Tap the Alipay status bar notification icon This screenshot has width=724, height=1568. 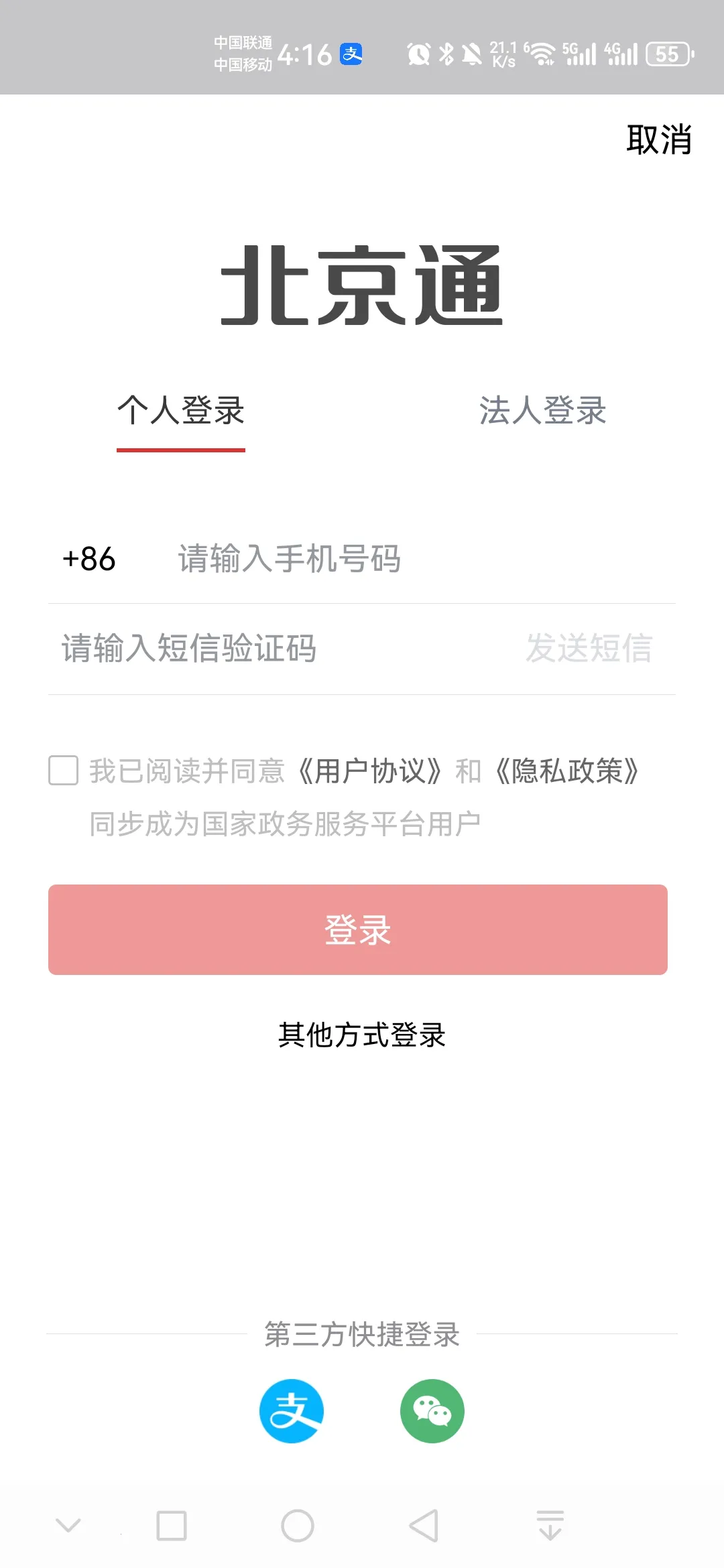(351, 54)
